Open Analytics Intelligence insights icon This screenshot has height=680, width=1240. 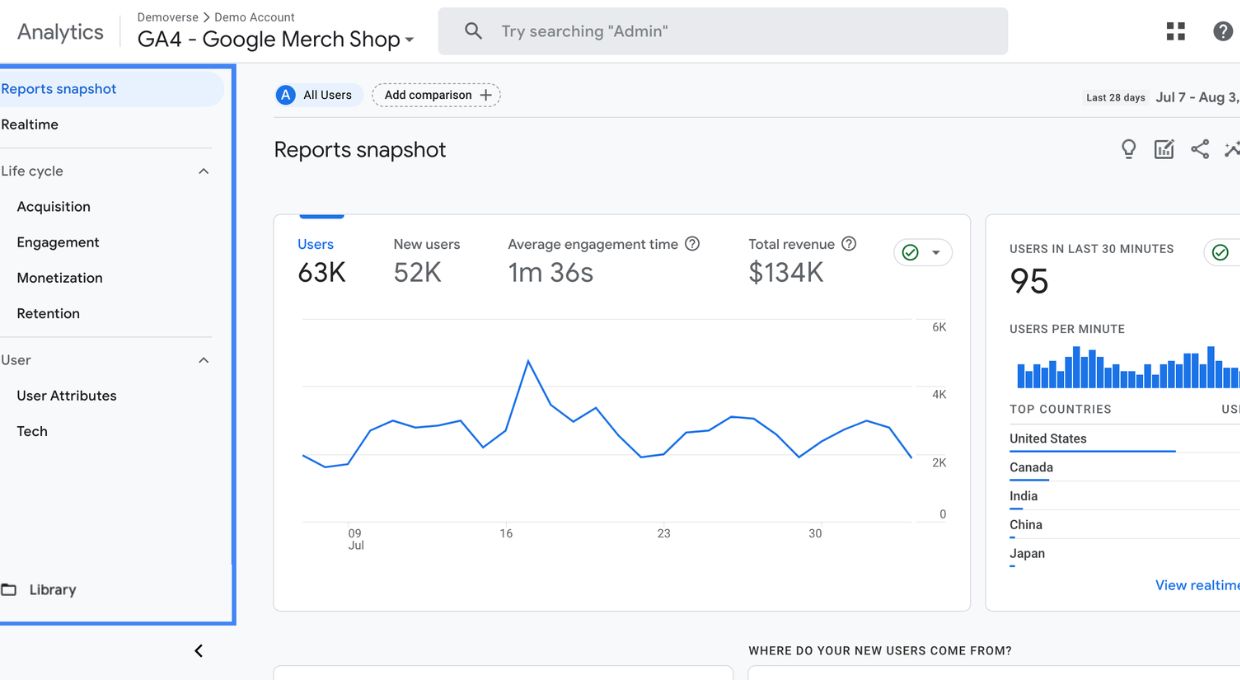pyautogui.click(x=1232, y=148)
